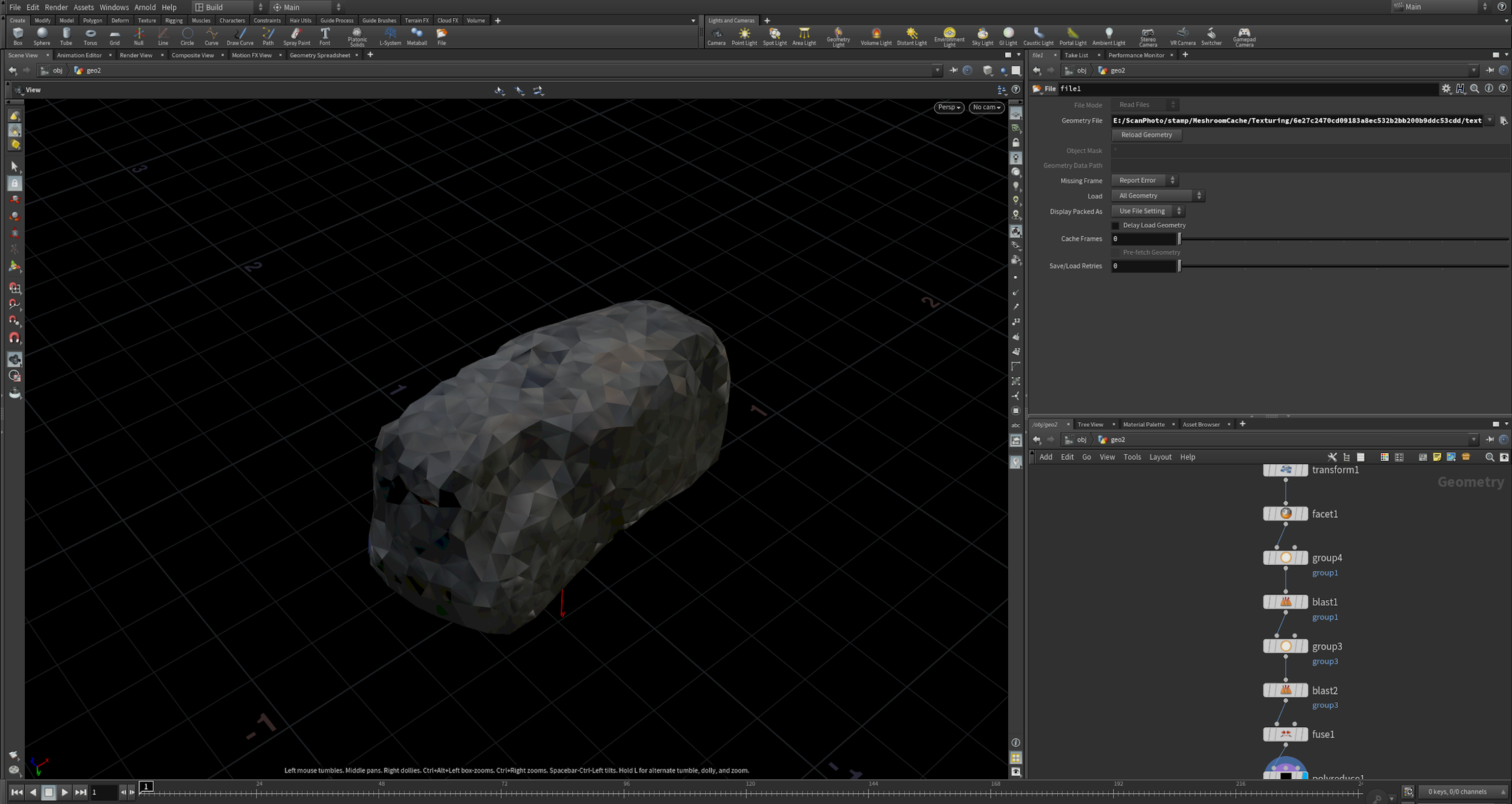
Task: Pick the Tube shelf tool
Action: (66, 36)
